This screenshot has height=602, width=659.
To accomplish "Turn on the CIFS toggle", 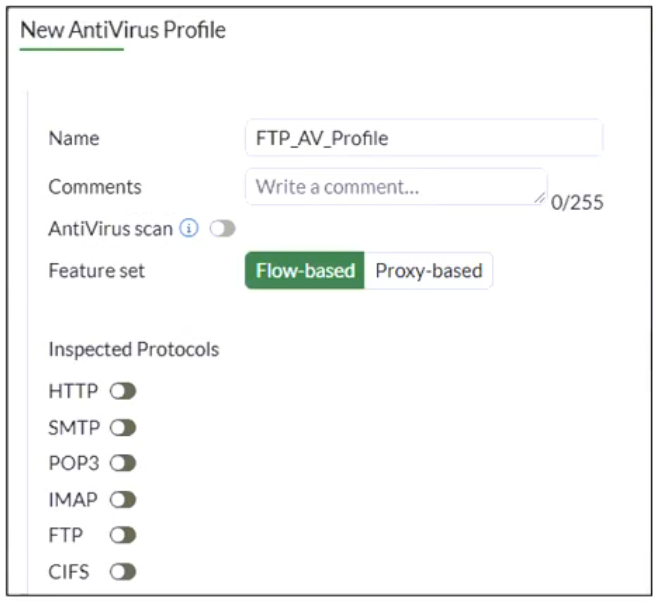I will [x=123, y=572].
